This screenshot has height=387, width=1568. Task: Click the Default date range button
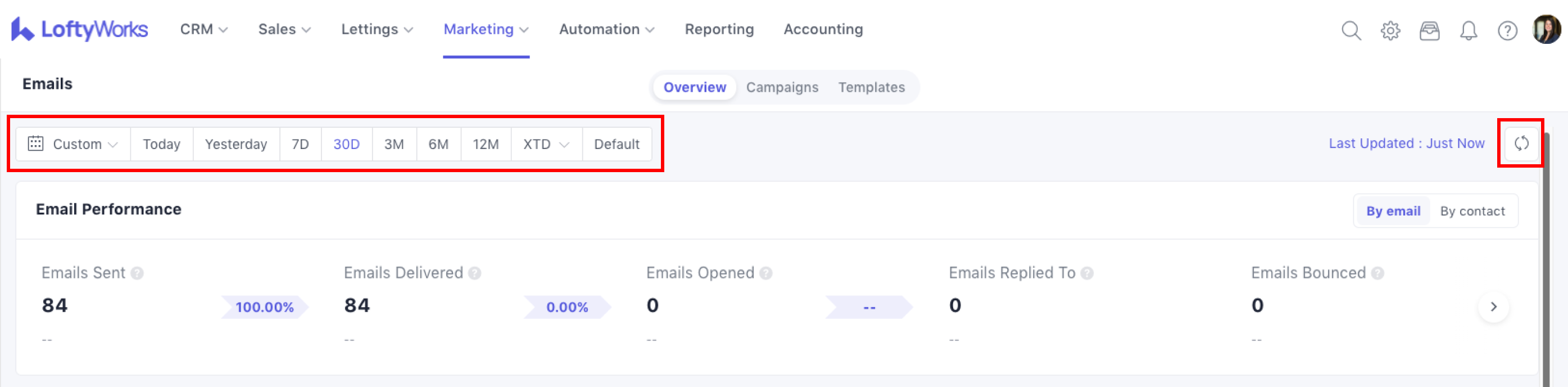point(616,145)
